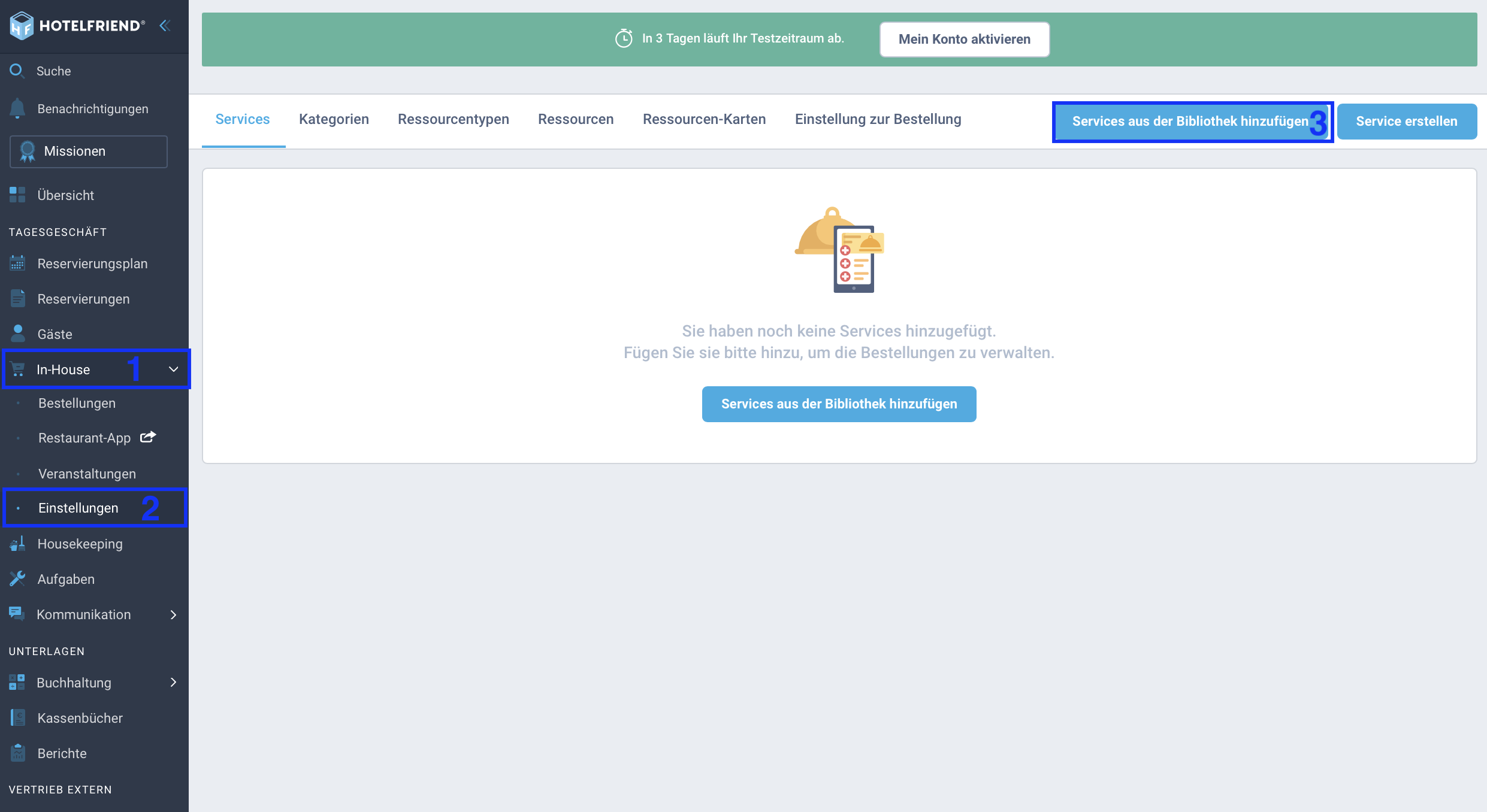1487x812 pixels.
Task: Click the Aufgaben wrench icon
Action: click(x=17, y=578)
